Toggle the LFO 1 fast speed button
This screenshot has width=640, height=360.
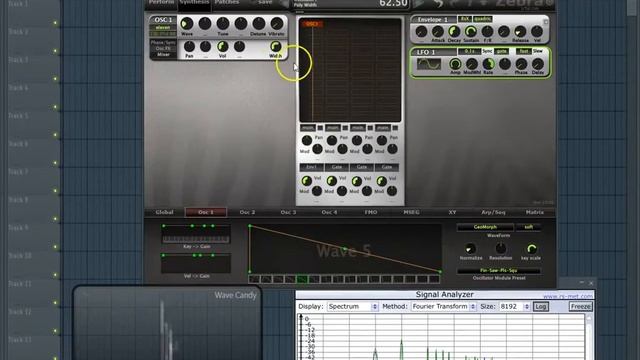point(523,51)
